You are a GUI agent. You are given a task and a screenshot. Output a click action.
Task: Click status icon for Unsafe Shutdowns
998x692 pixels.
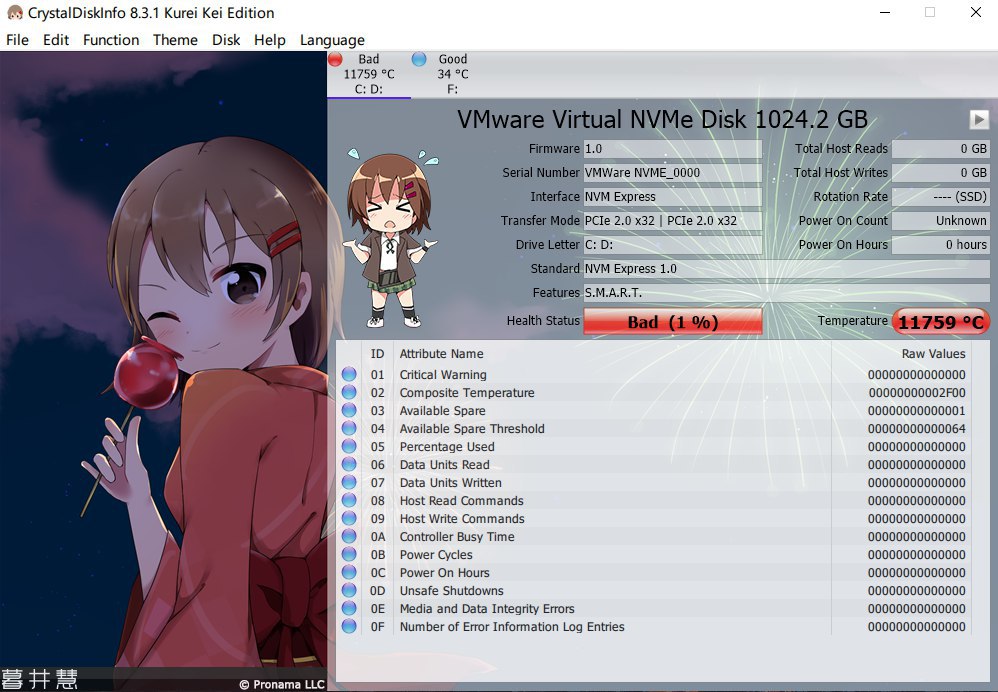click(349, 590)
